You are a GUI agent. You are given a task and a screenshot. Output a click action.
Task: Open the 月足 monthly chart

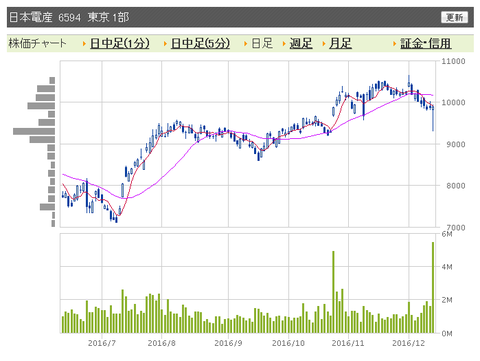(x=340, y=43)
